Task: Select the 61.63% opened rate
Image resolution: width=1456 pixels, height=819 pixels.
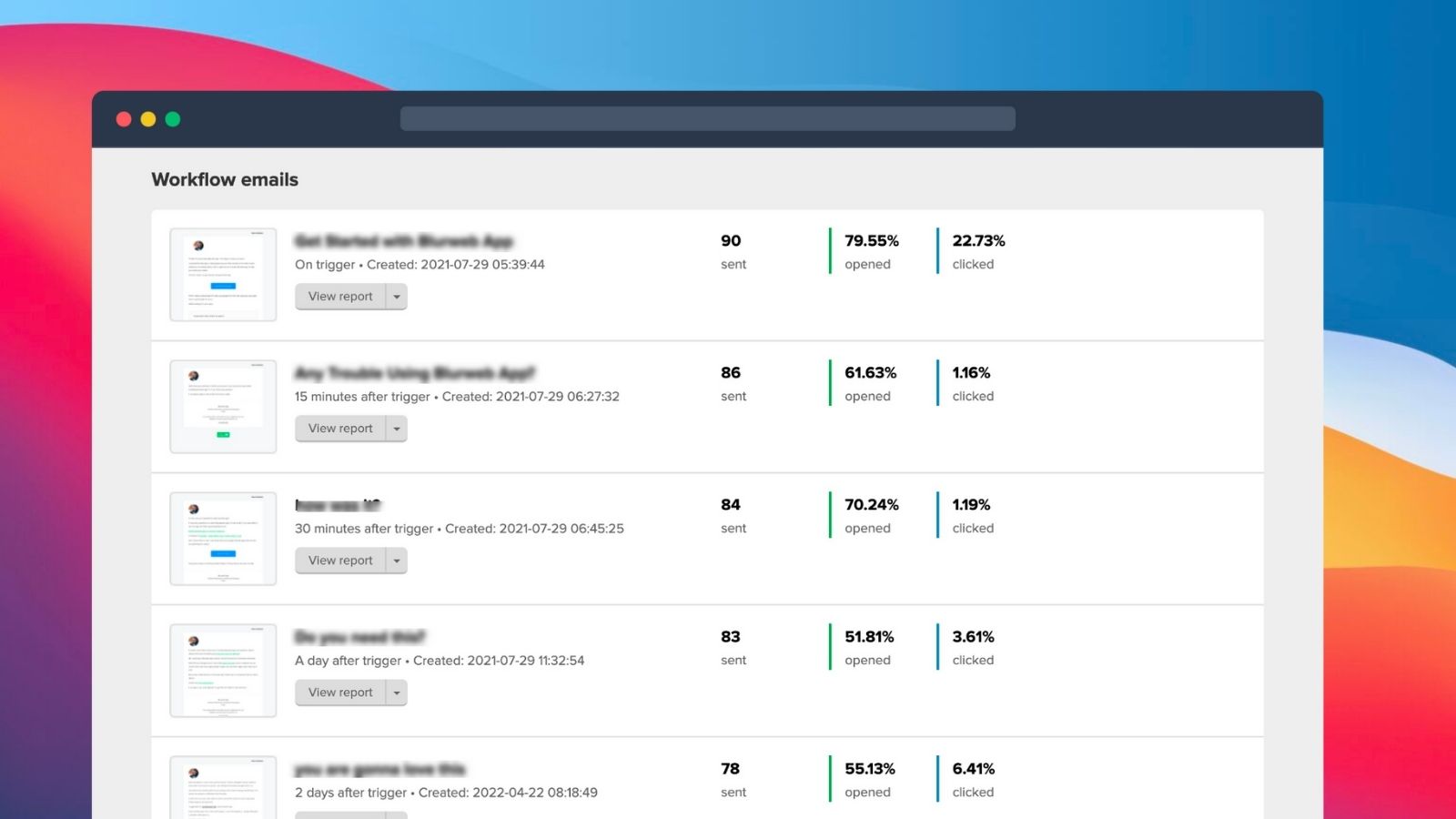Action: click(871, 373)
